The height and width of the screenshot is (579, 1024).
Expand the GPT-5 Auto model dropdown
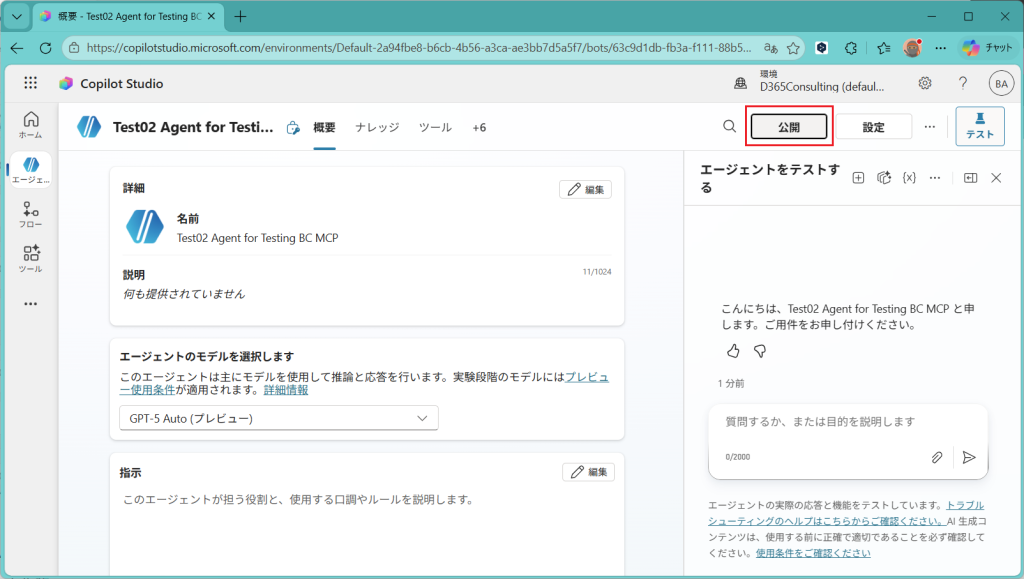(x=278, y=418)
